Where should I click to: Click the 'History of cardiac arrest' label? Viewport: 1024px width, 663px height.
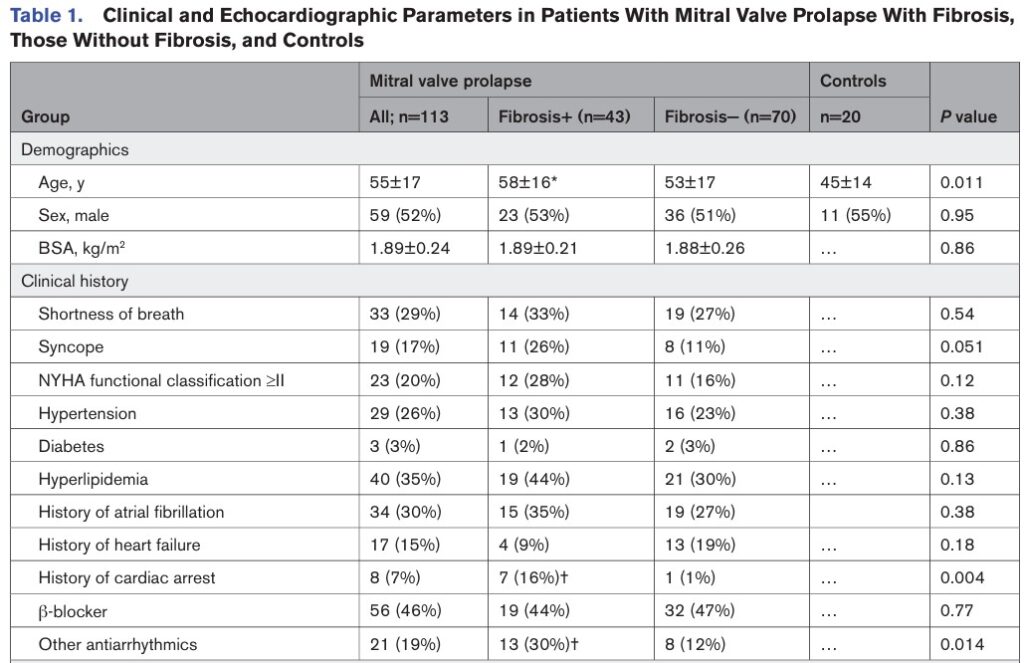point(126,577)
